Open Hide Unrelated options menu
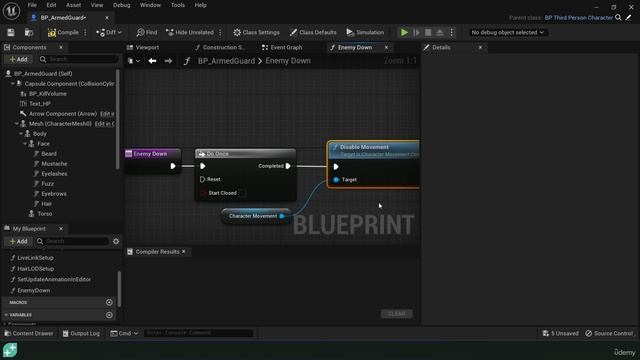640x360 pixels. pyautogui.click(x=220, y=32)
